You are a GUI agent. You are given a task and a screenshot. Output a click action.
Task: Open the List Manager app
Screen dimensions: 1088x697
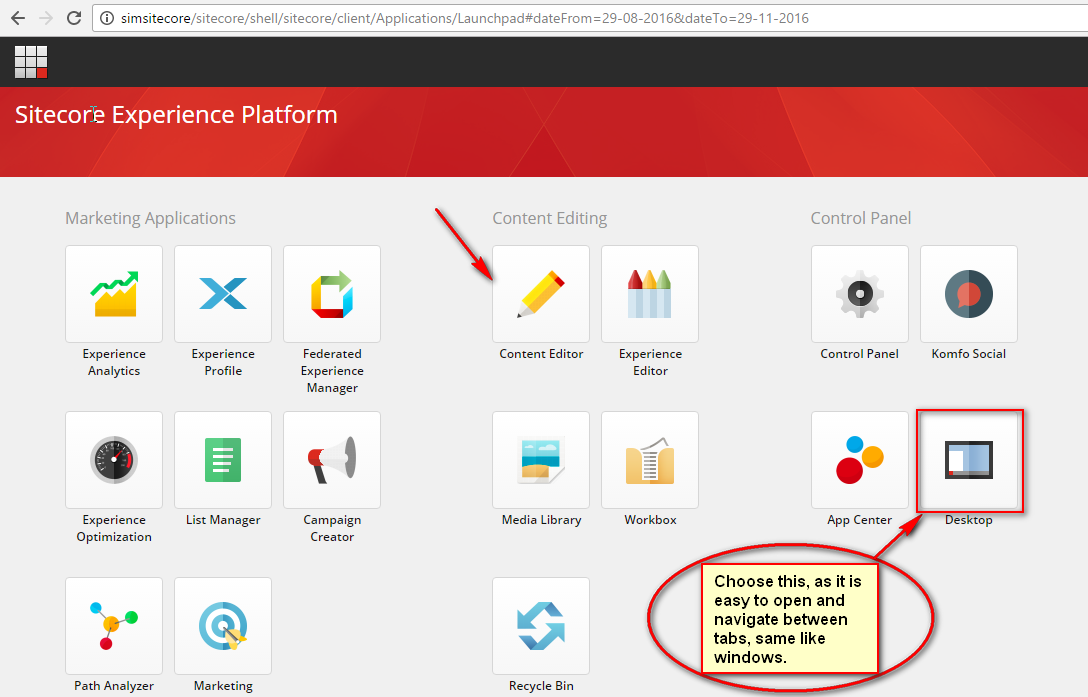[x=223, y=460]
